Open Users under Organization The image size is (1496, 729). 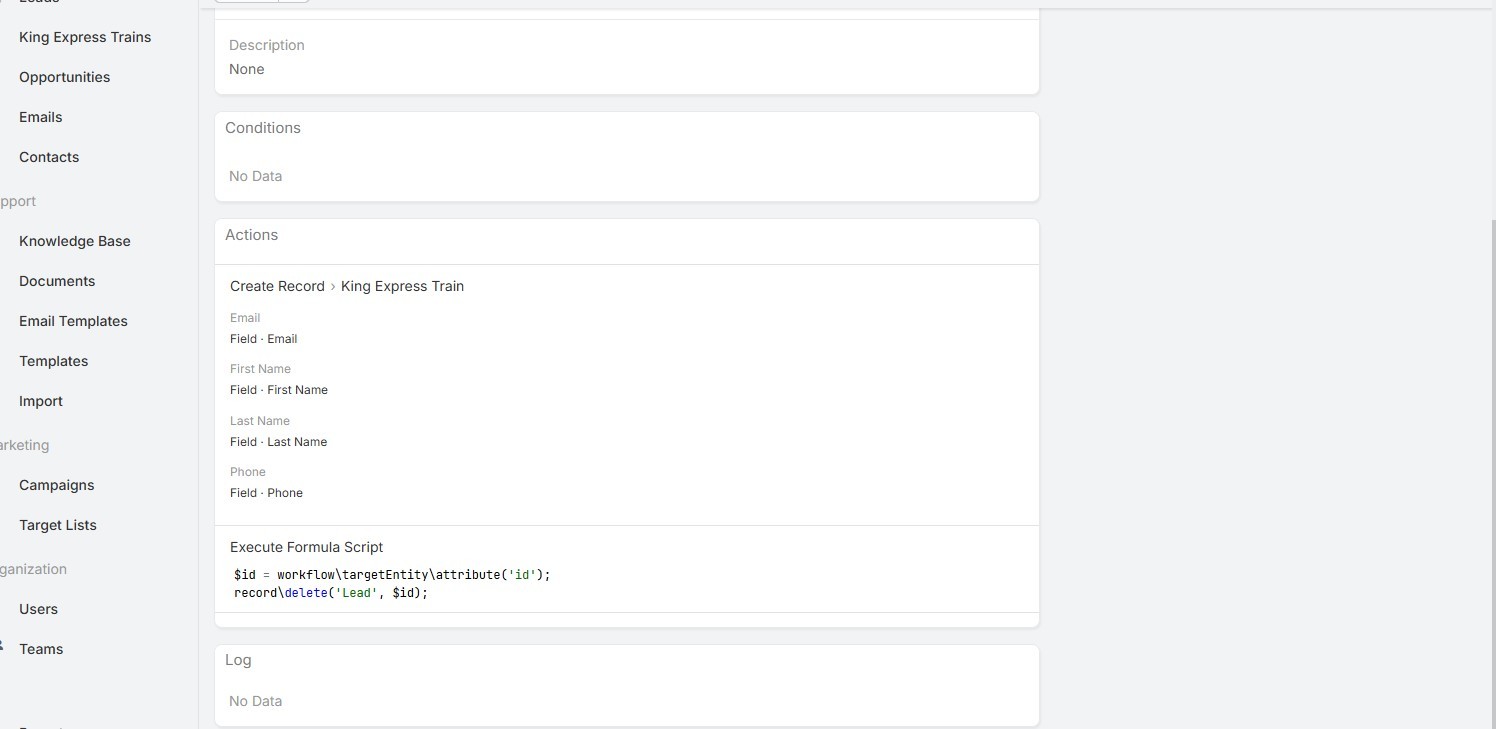(38, 609)
